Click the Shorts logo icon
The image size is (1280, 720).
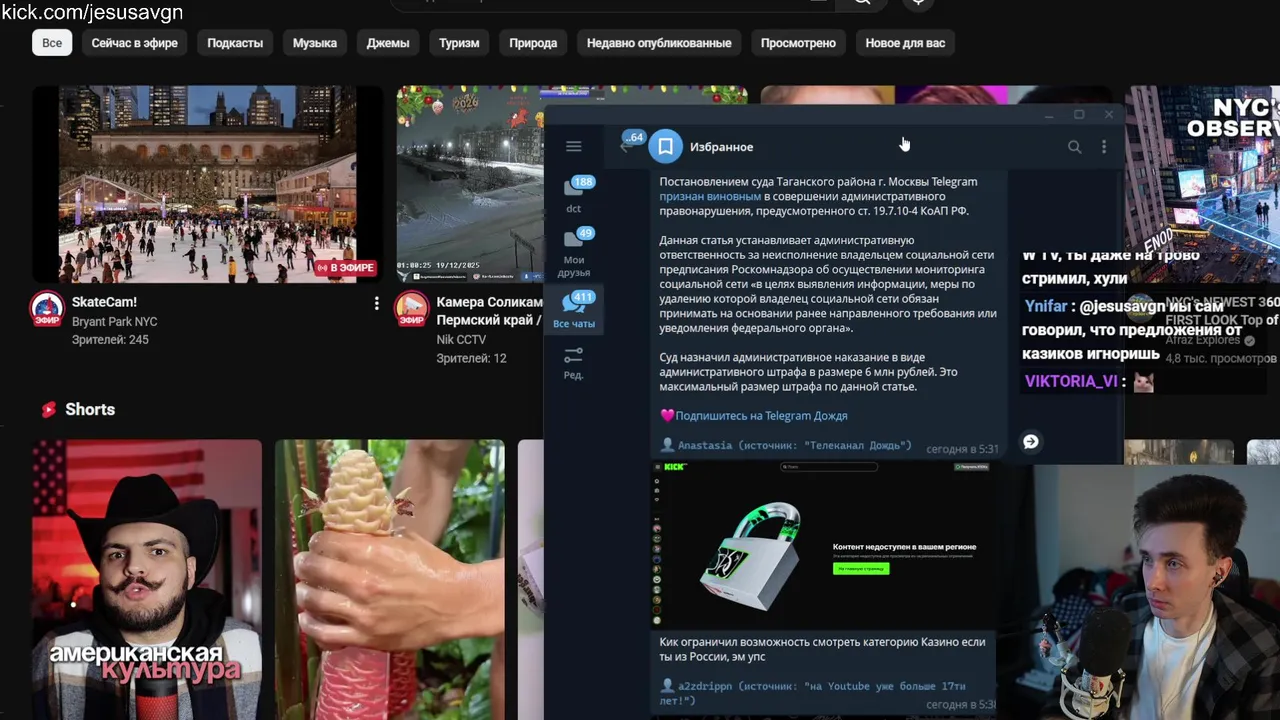48,409
